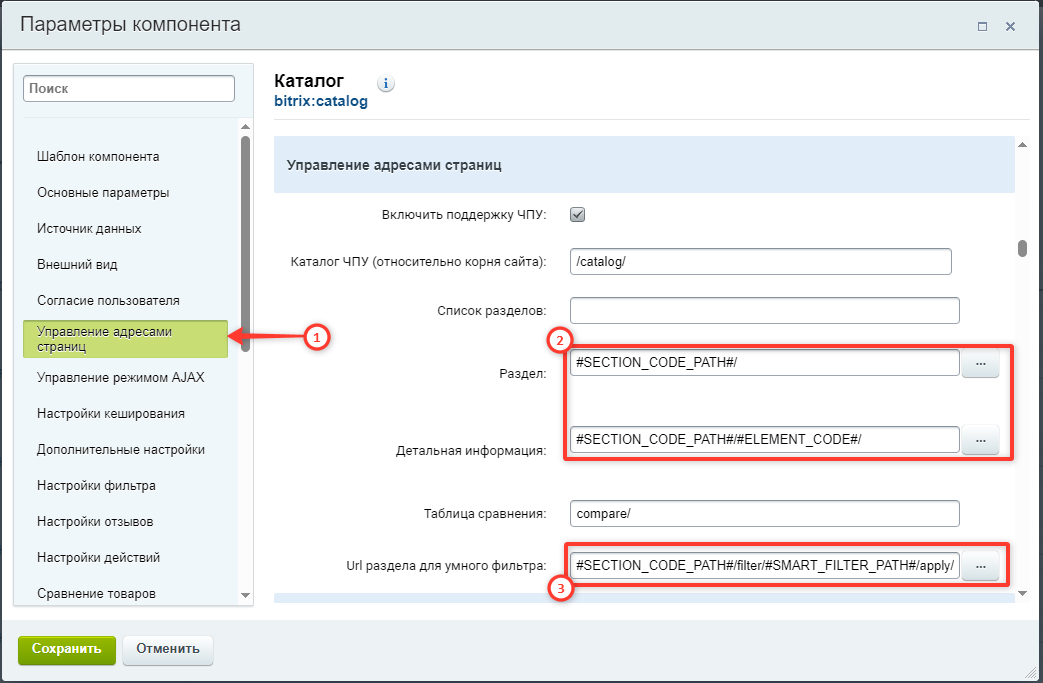Click the Таблица сравнения input field
The image size is (1043, 683).
coord(764,513)
